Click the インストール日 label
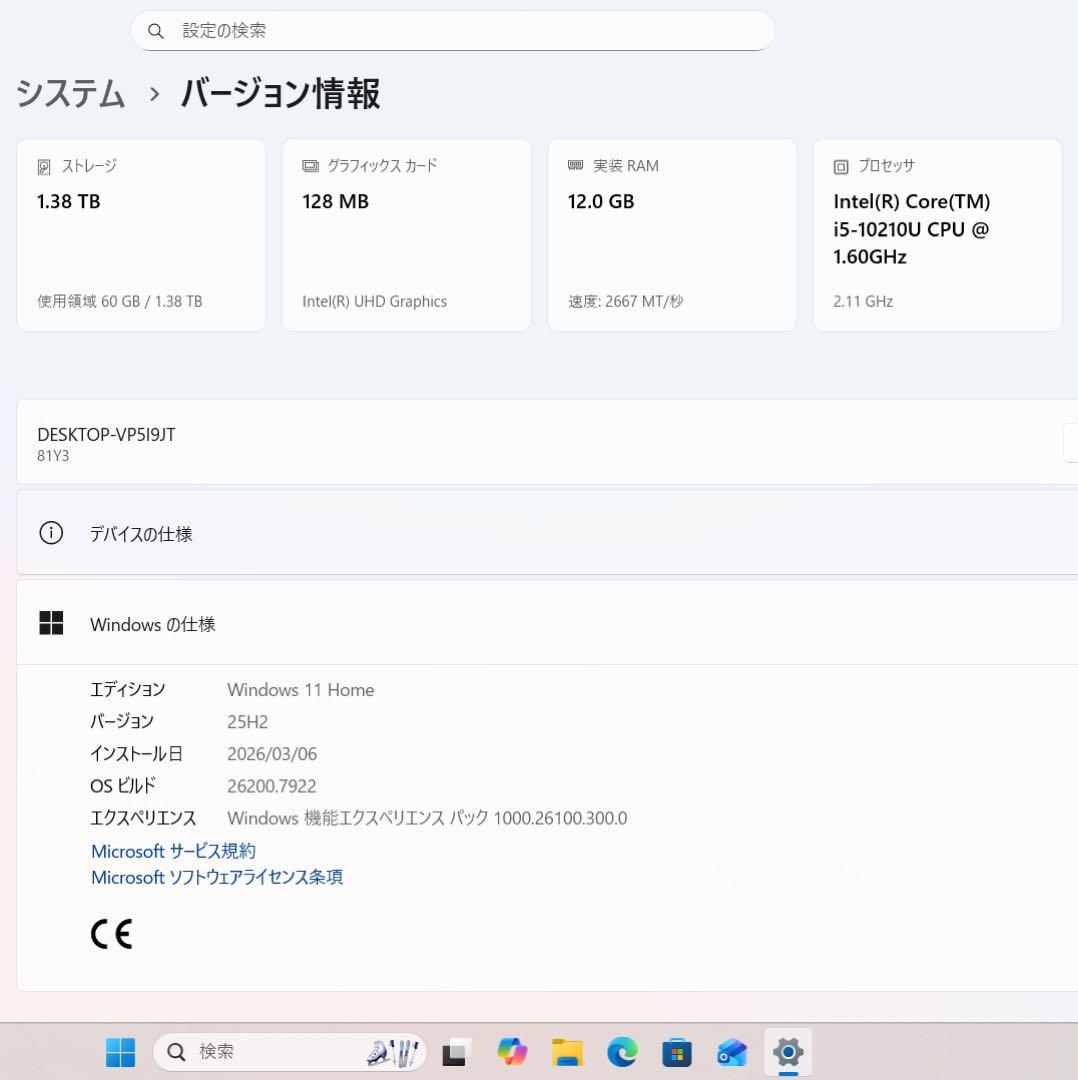Viewport: 1078px width, 1080px height. pyautogui.click(x=136, y=754)
